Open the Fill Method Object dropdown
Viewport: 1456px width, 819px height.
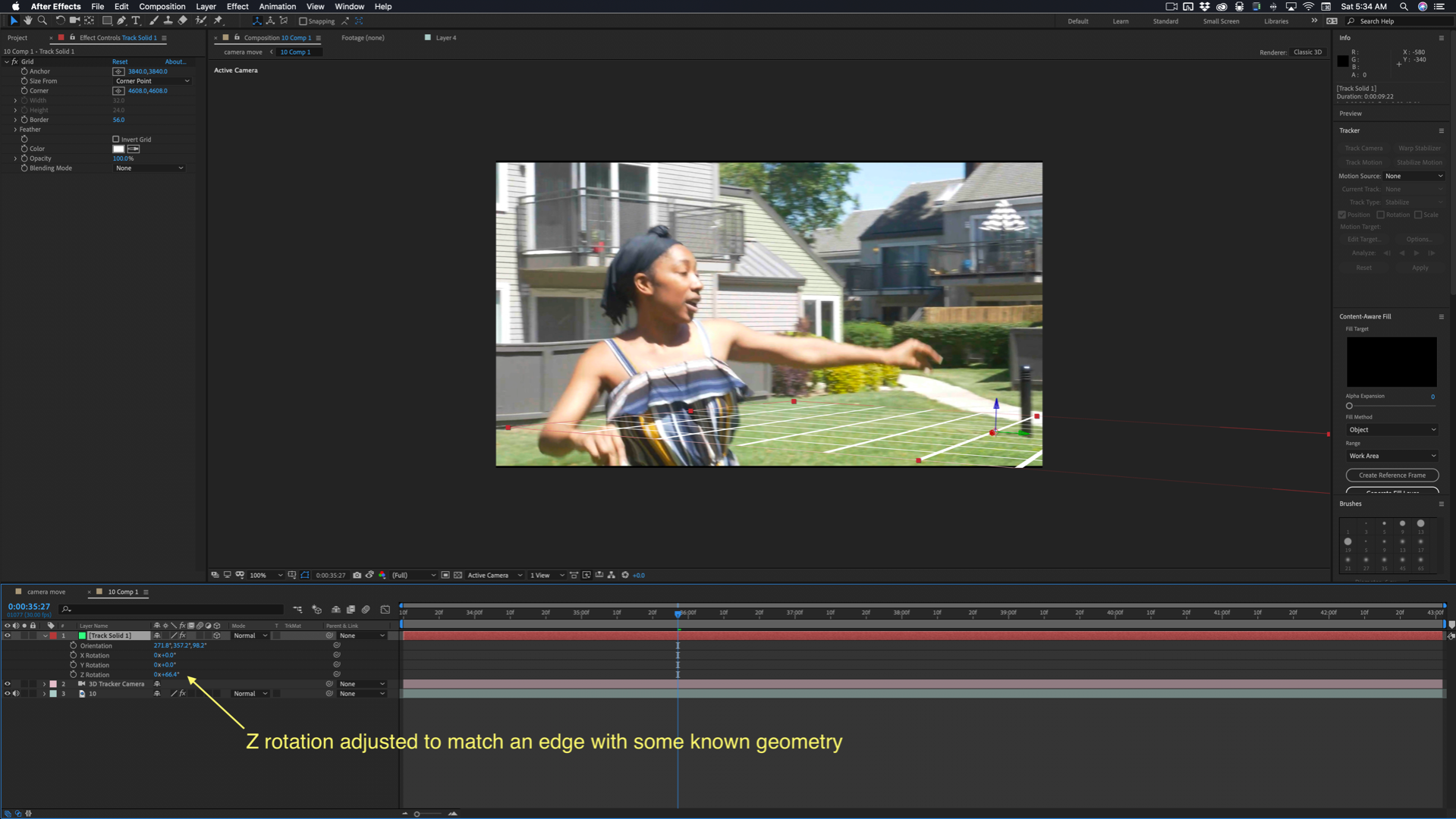[1392, 430]
